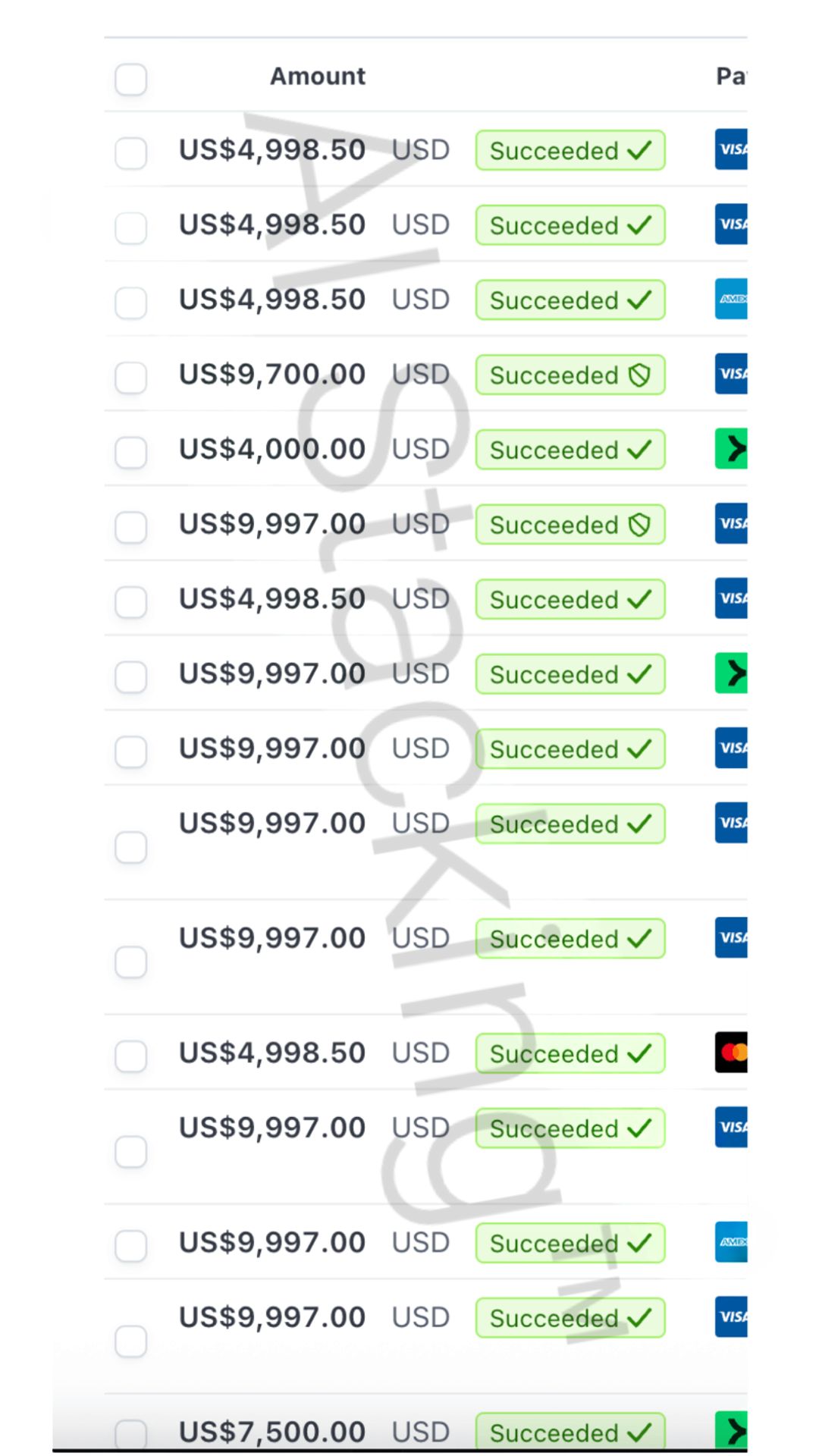This screenshot has height=1456, width=819.
Task: Sort by the Amount column header
Action: pos(318,76)
